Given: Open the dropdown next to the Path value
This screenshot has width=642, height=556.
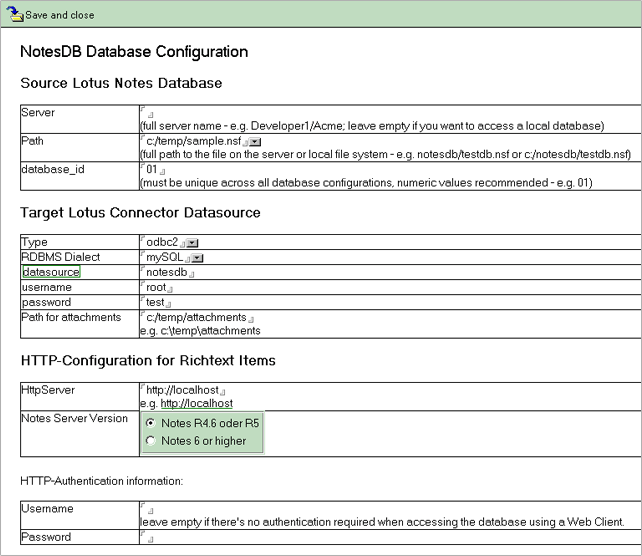Looking at the screenshot, I should (255, 143).
